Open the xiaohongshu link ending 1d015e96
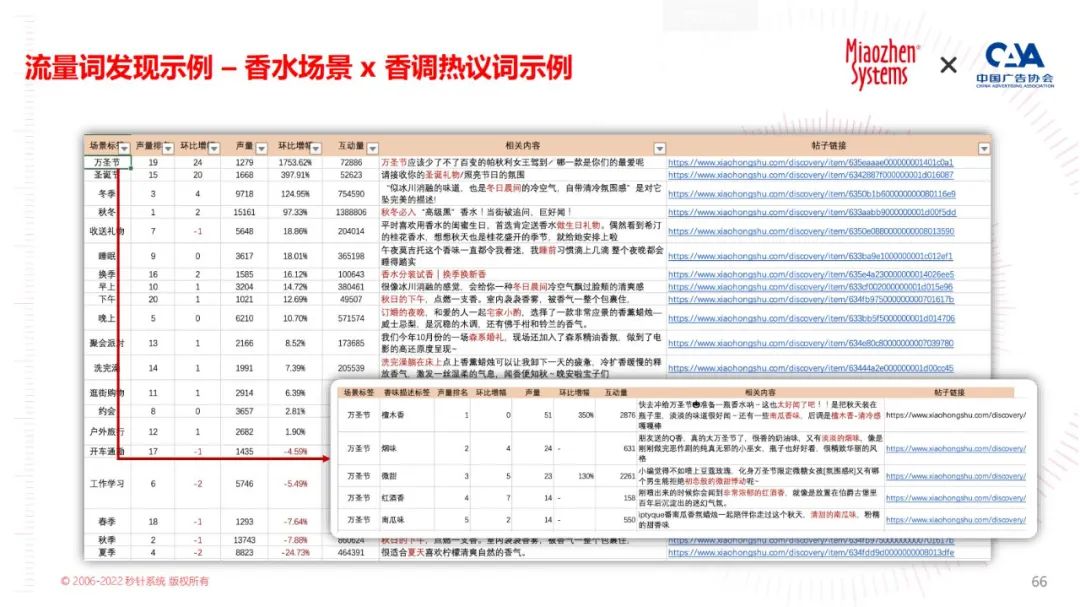 point(811,287)
